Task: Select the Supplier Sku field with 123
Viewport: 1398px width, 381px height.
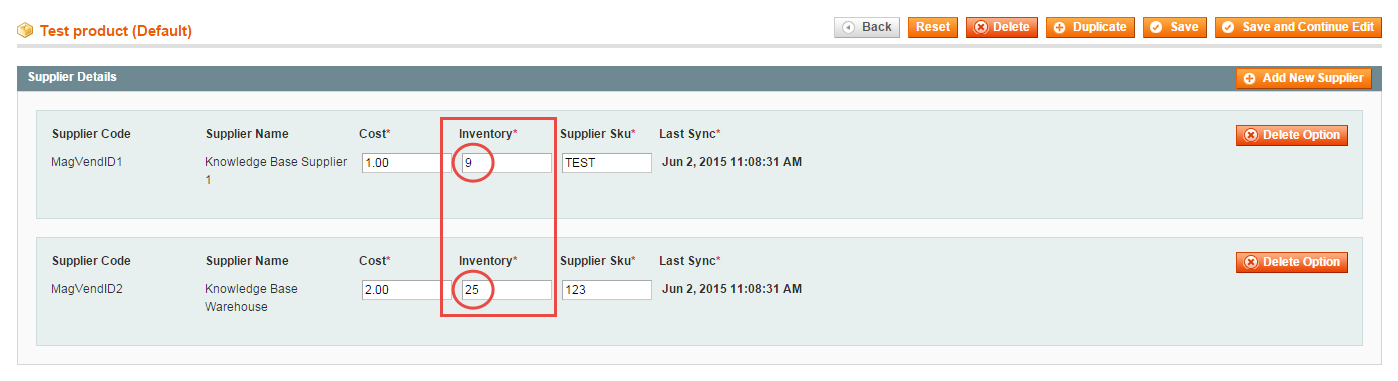Action: click(607, 290)
